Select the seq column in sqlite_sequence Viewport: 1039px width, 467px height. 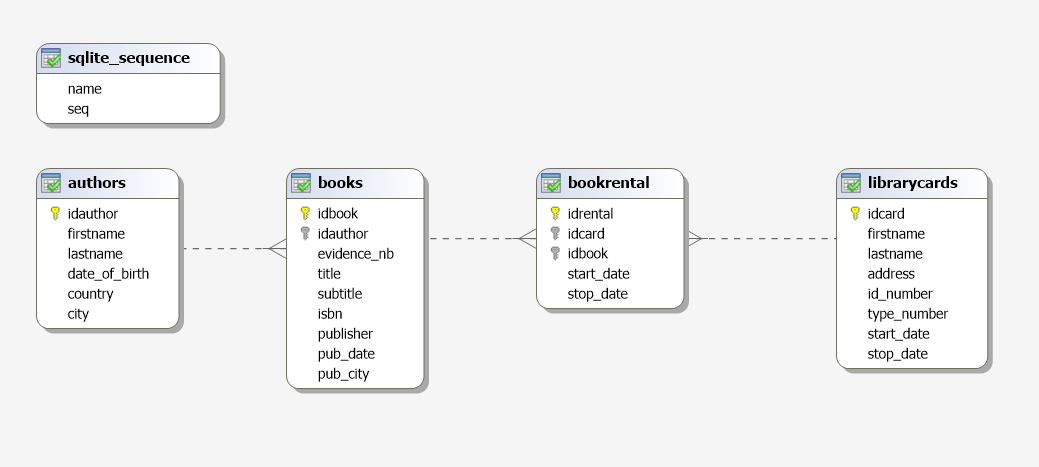pyautogui.click(x=78, y=108)
